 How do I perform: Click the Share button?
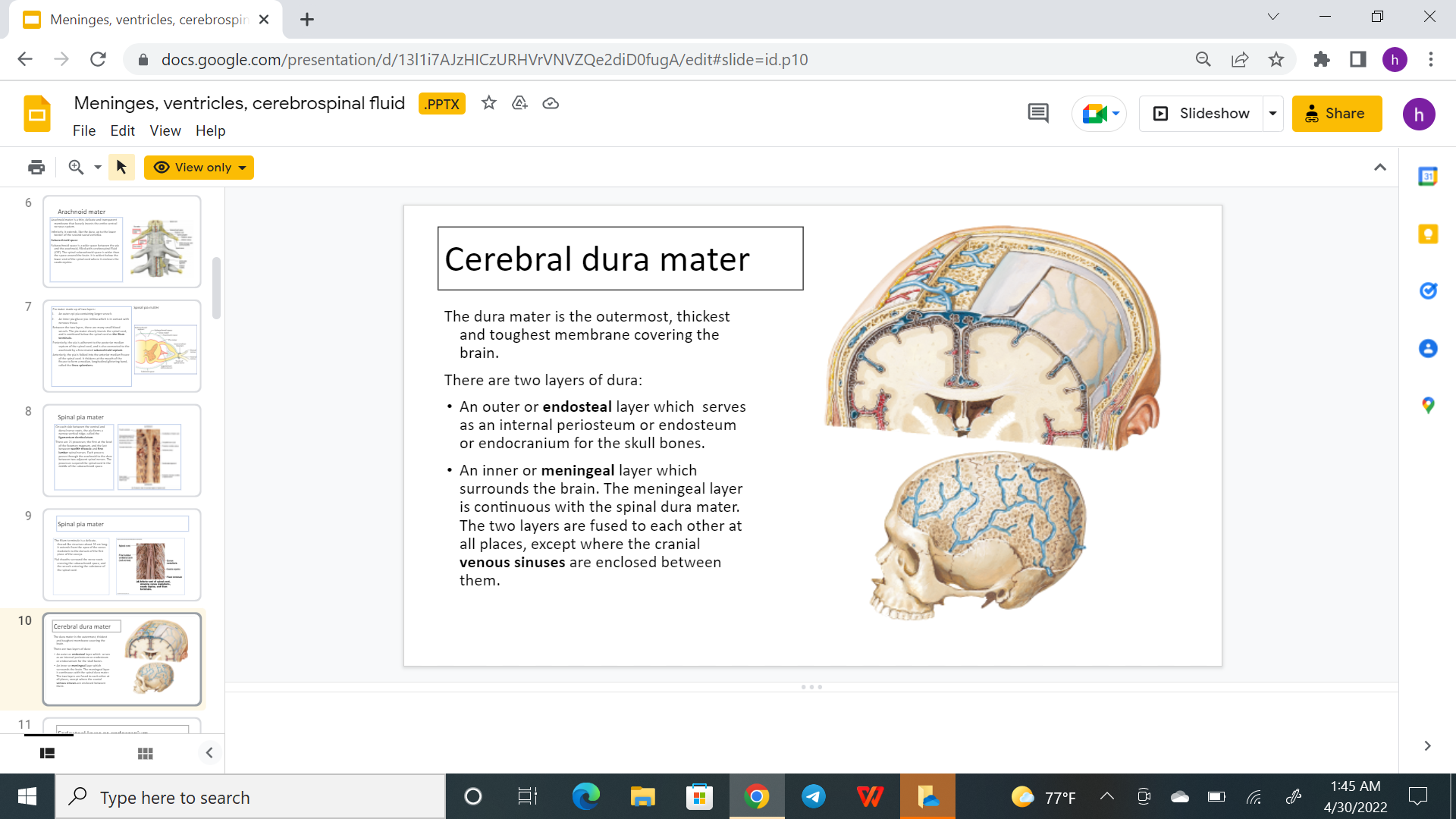1337,114
